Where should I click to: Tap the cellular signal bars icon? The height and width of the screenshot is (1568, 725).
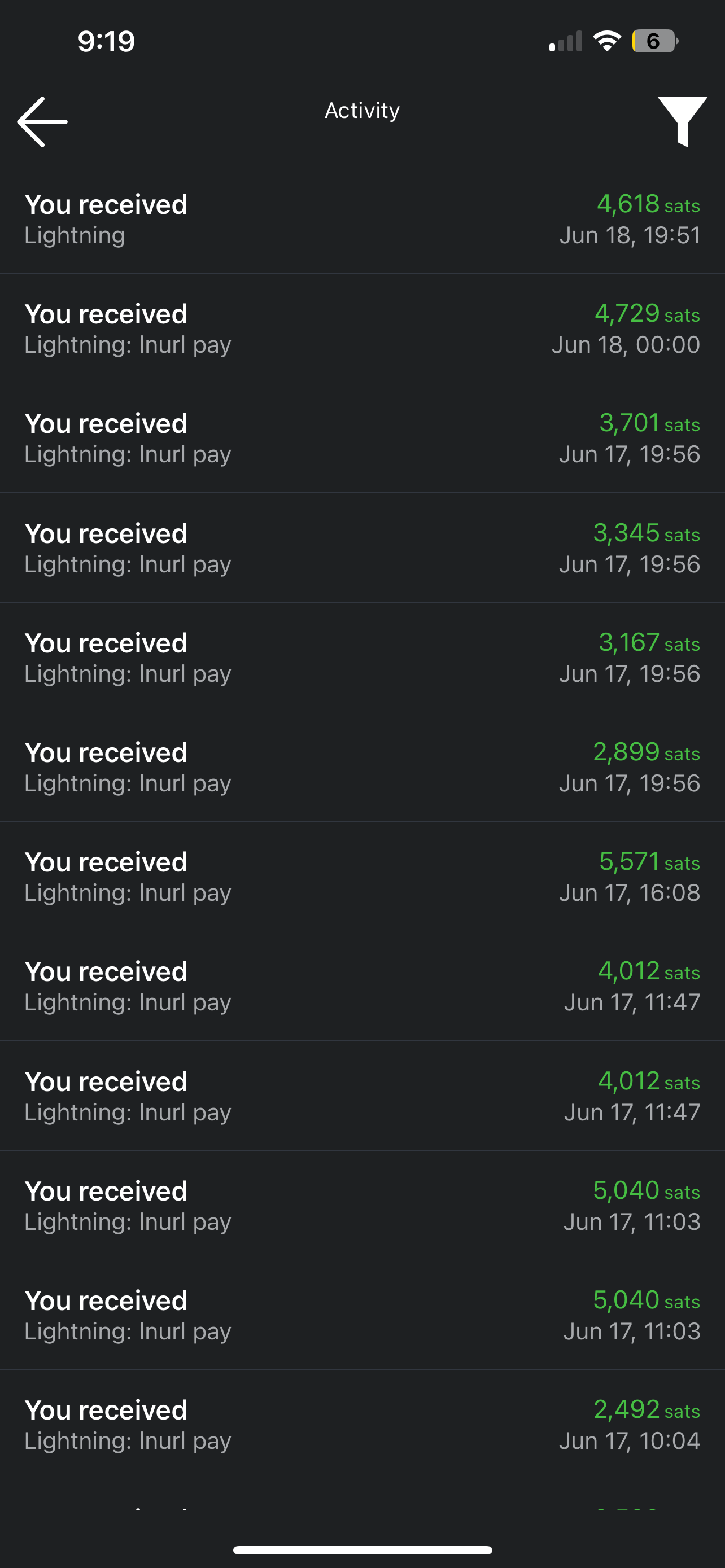pyautogui.click(x=566, y=42)
